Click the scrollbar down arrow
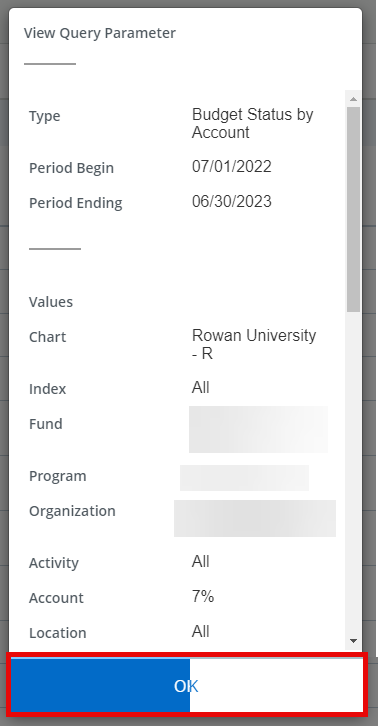Image resolution: width=378 pixels, height=726 pixels. [353, 641]
